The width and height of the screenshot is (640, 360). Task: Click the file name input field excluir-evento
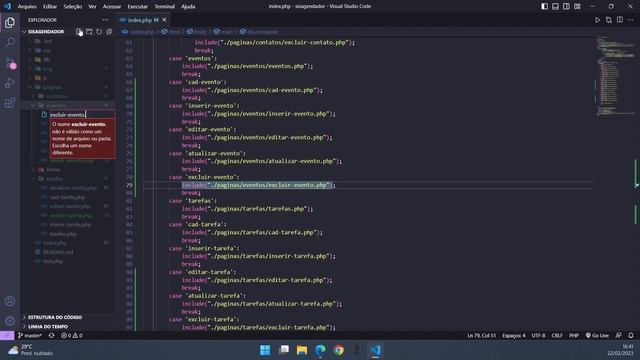82,115
